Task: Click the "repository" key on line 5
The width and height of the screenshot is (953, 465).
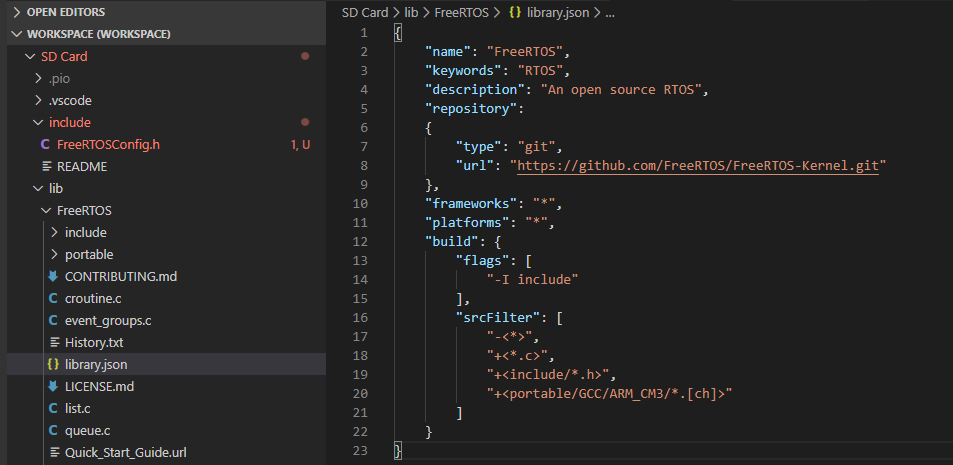Action: pyautogui.click(x=470, y=108)
